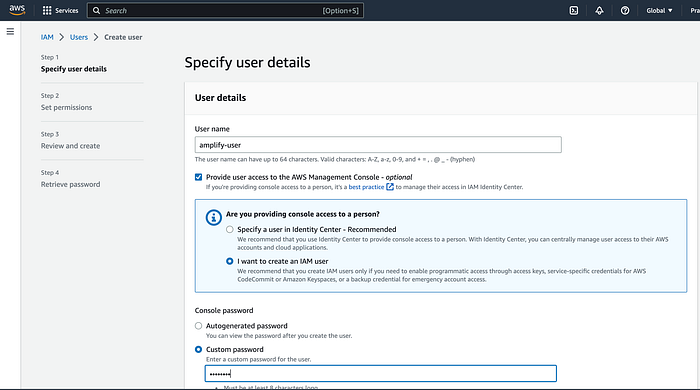Click the search magnifier icon

pyautogui.click(x=96, y=10)
